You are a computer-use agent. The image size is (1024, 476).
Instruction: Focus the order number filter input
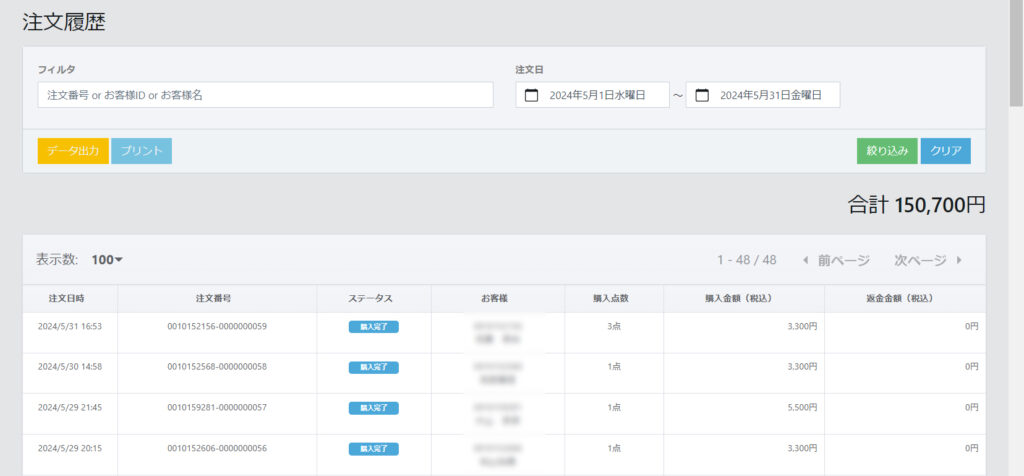coord(265,95)
